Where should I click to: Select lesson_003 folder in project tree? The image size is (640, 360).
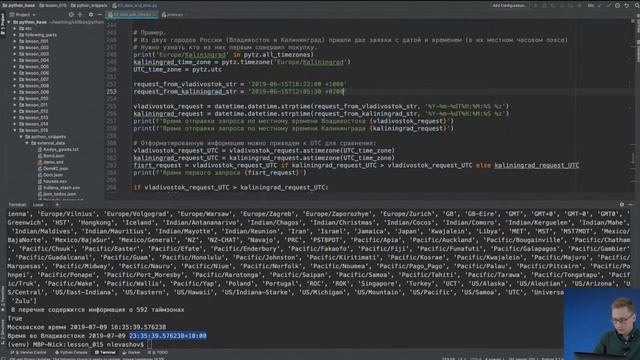coord(33,54)
